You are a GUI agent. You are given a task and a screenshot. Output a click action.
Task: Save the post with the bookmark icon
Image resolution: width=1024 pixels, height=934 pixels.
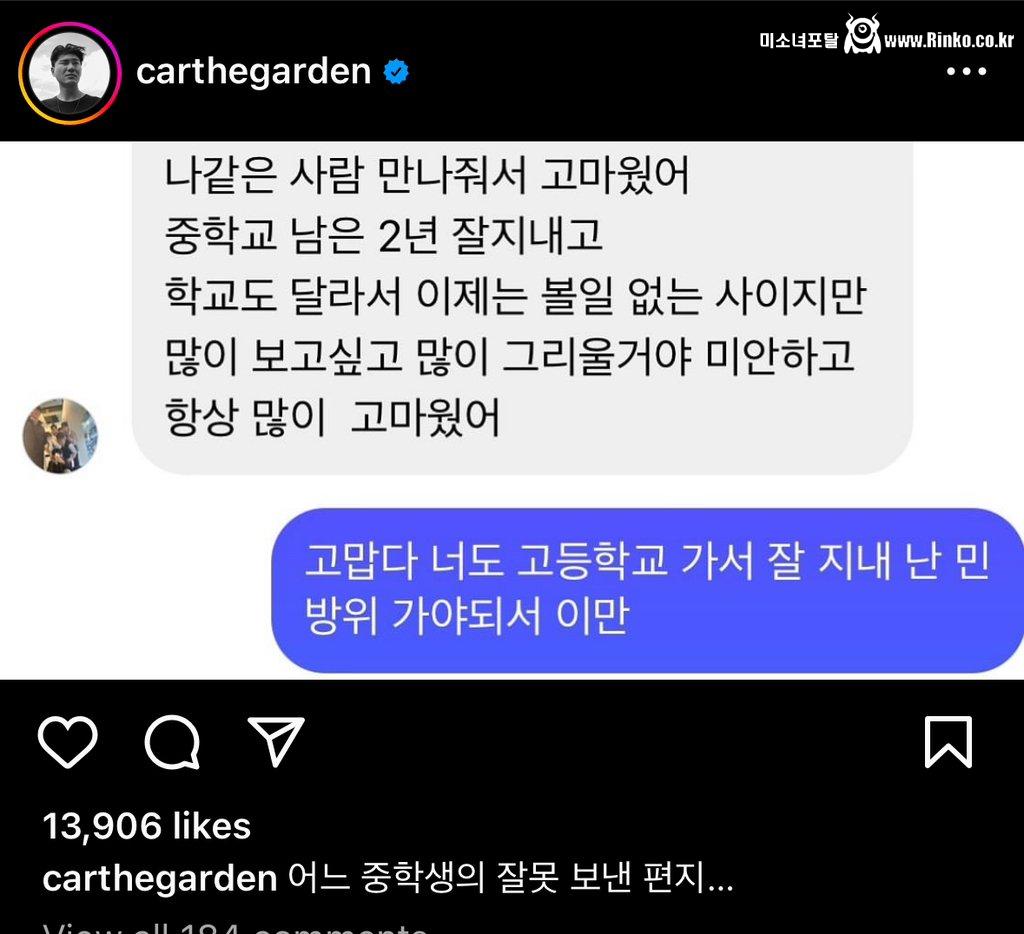click(948, 742)
